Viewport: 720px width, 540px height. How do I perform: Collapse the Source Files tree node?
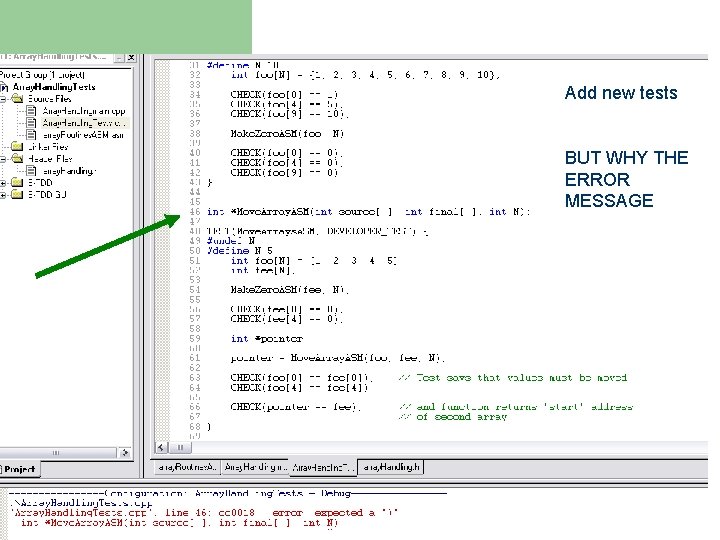coord(3,99)
